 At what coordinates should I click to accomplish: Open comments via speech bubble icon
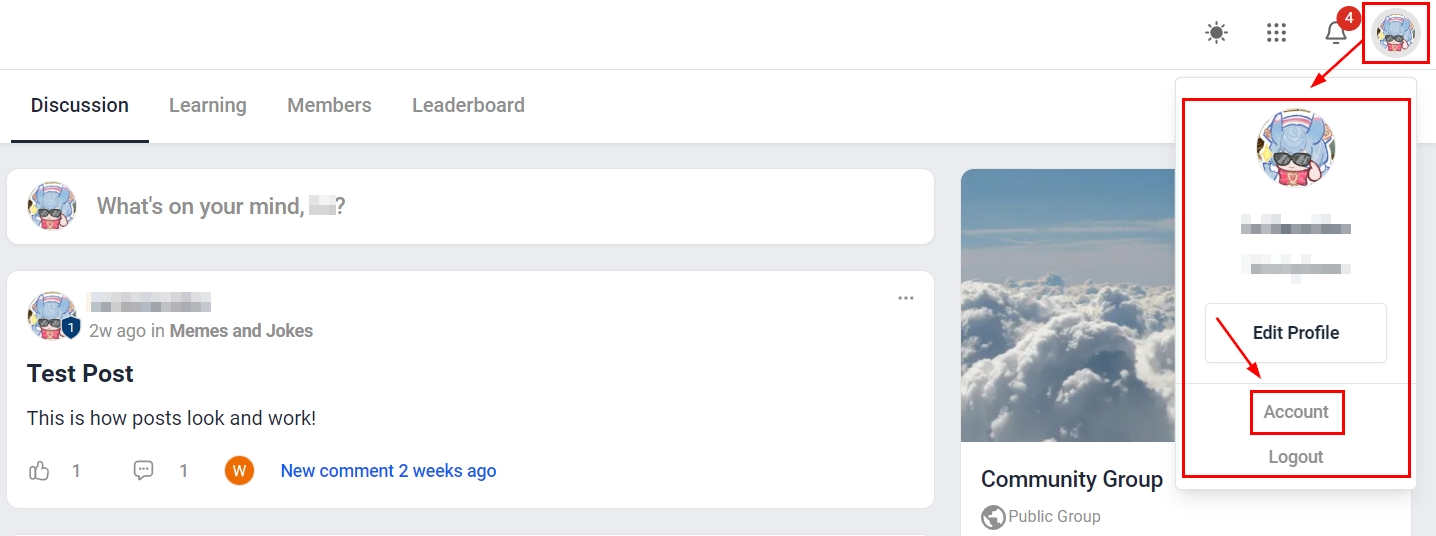click(x=144, y=470)
